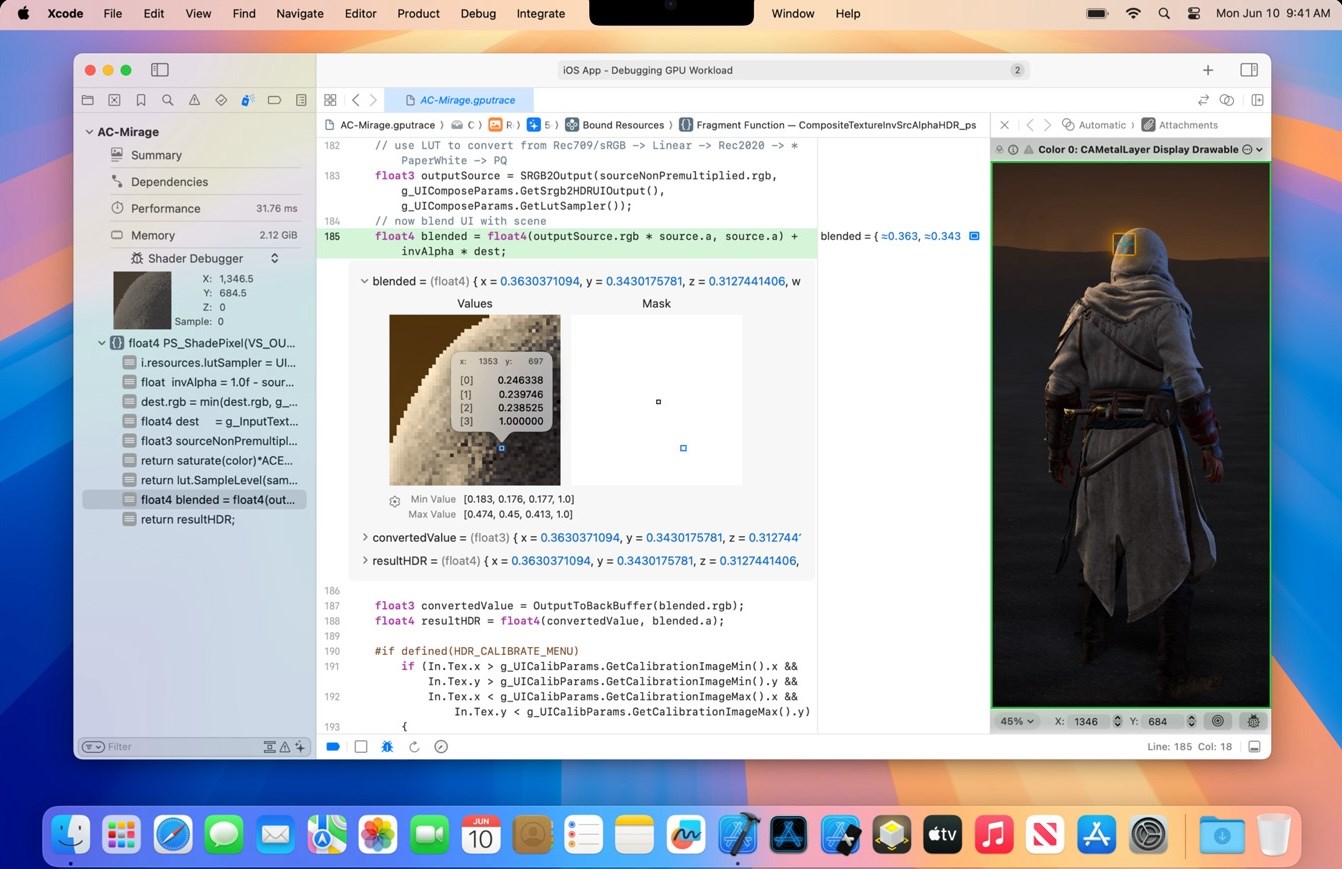Open the Find navigator magnifier icon
The width and height of the screenshot is (1342, 869).
pyautogui.click(x=168, y=100)
